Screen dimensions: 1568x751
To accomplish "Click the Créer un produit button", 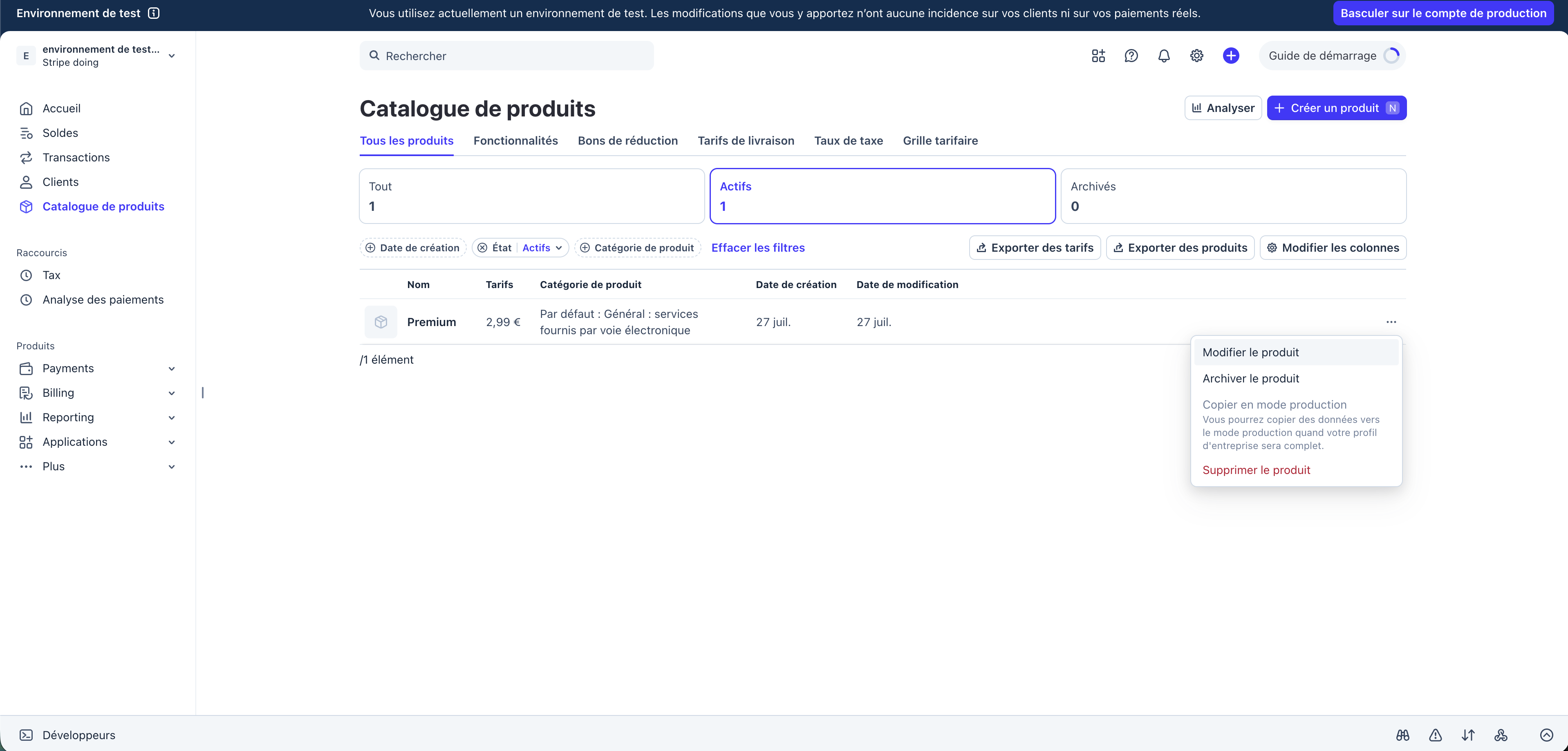I will click(x=1337, y=108).
